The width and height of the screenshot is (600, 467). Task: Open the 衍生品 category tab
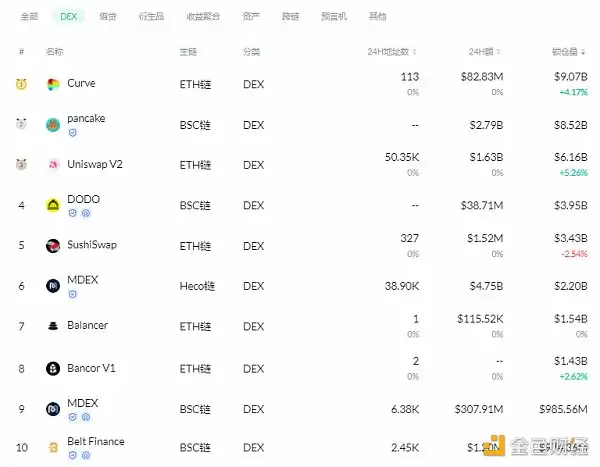tap(151, 17)
